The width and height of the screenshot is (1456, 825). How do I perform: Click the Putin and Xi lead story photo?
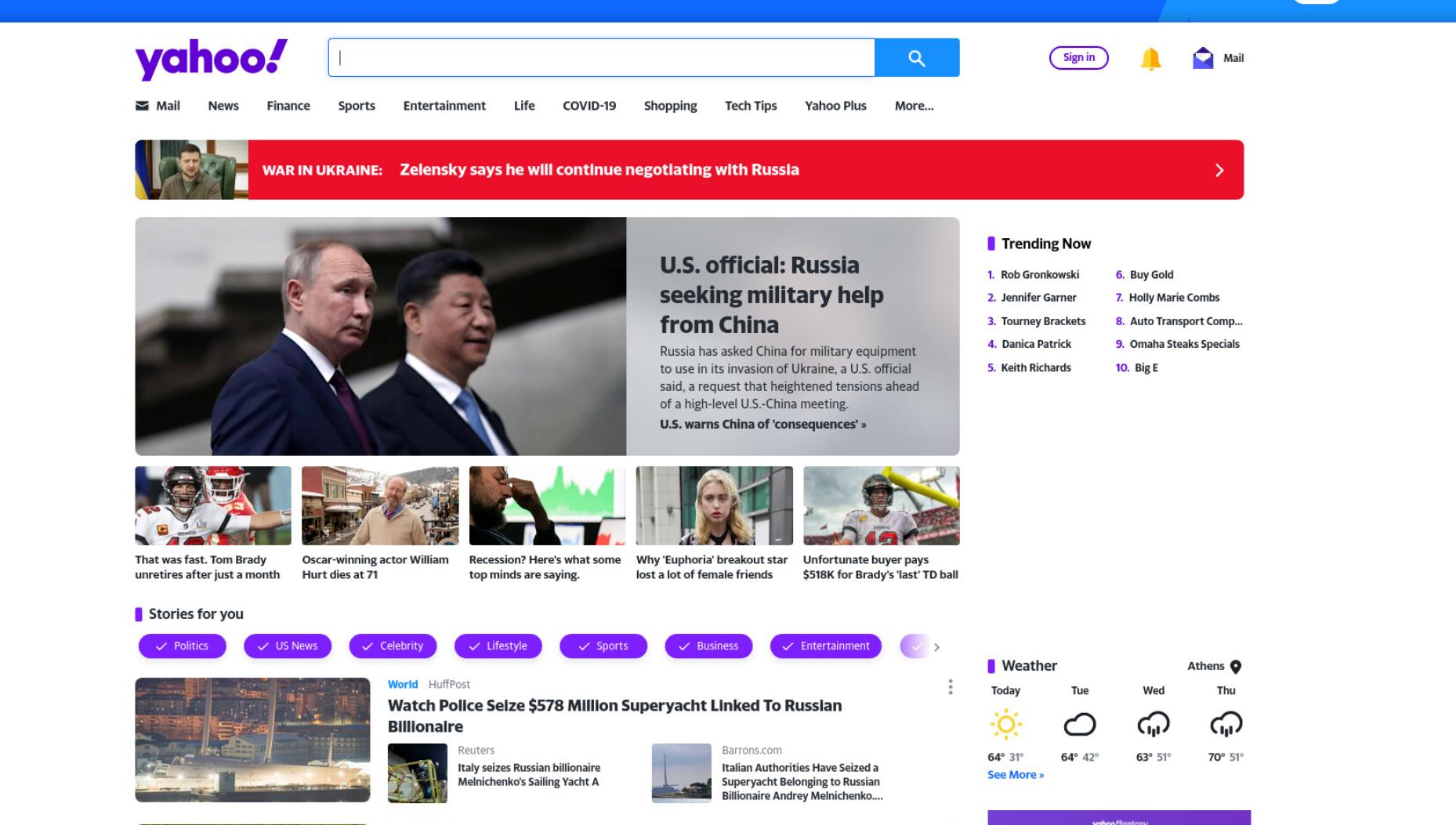coord(381,337)
